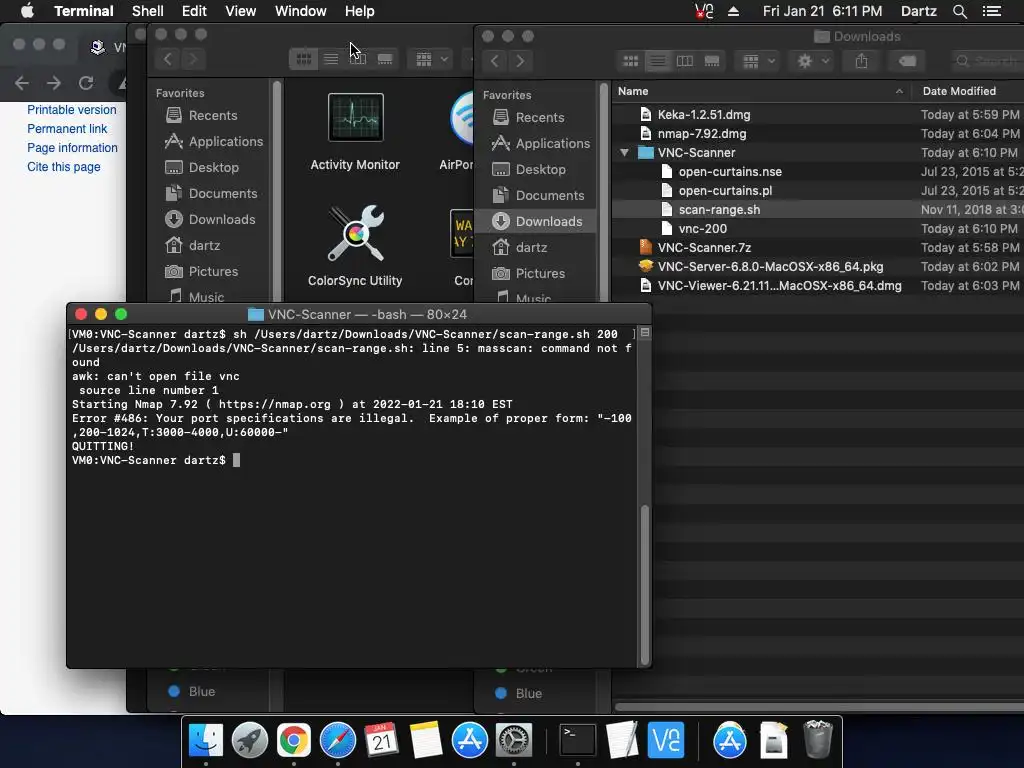Select Recents in left Finder sidebar
Viewport: 1024px width, 768px height.
click(213, 116)
